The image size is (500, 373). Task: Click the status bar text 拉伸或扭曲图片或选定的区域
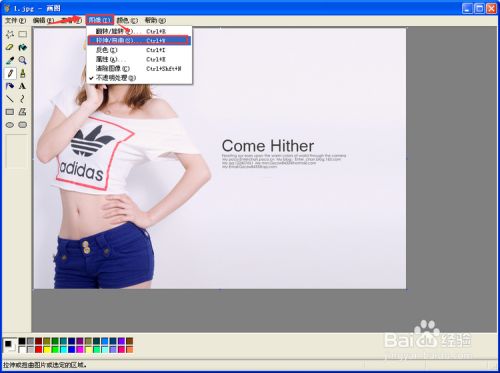pyautogui.click(x=45, y=365)
